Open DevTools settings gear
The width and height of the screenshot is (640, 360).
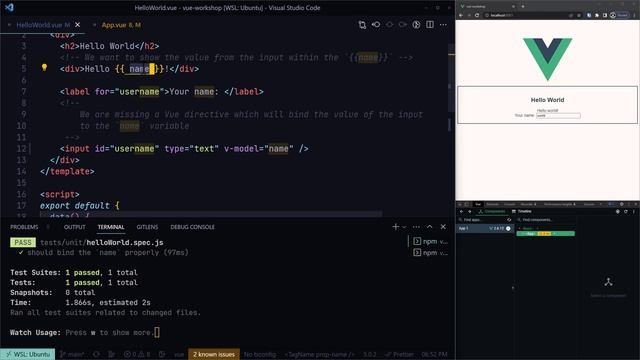click(x=622, y=204)
